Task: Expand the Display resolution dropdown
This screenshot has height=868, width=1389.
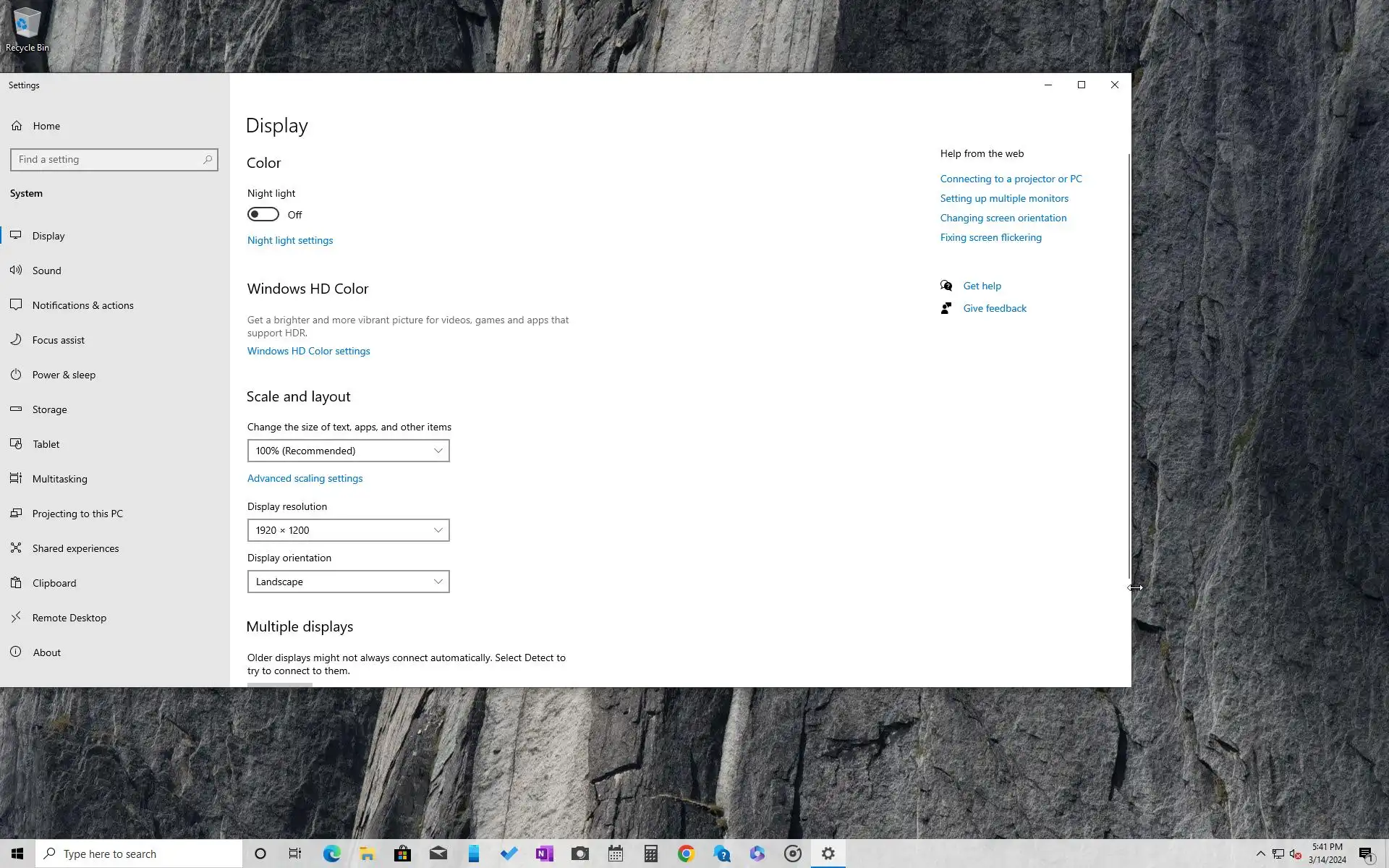Action: 348,530
